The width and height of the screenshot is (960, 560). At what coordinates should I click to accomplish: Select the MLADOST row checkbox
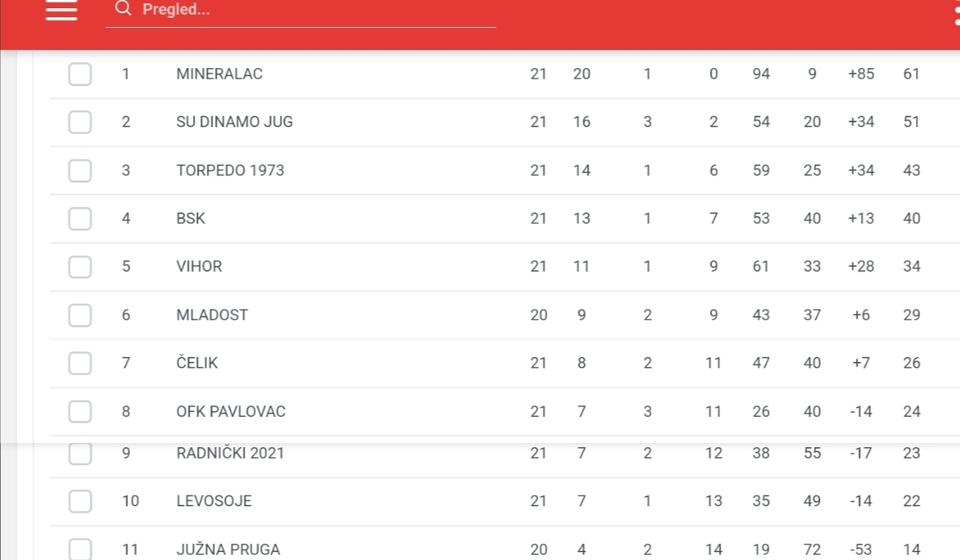point(80,315)
